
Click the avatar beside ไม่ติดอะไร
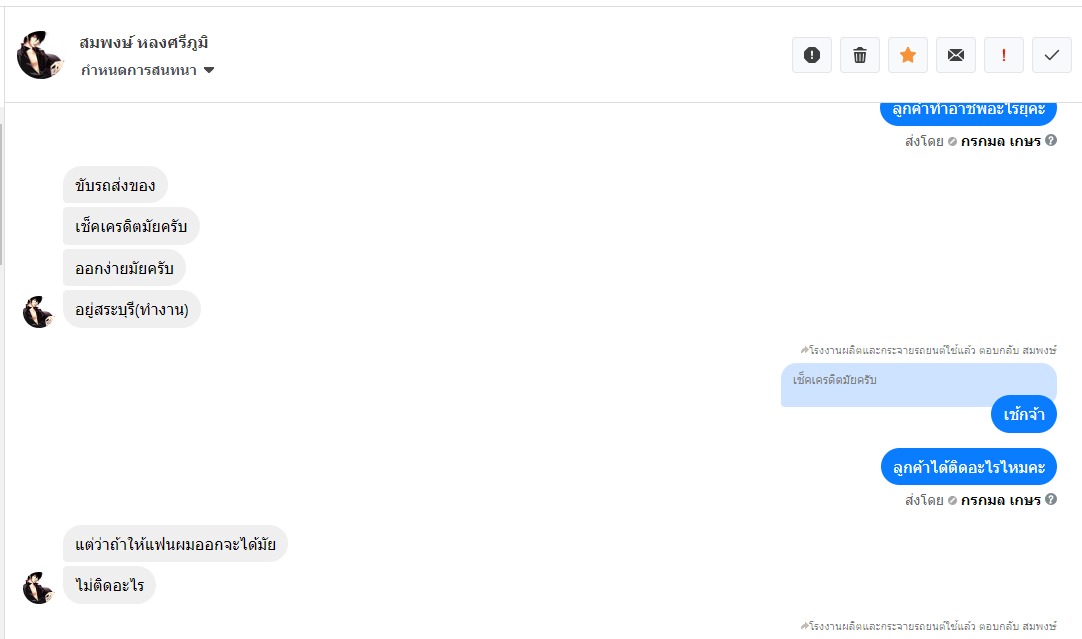[38, 587]
